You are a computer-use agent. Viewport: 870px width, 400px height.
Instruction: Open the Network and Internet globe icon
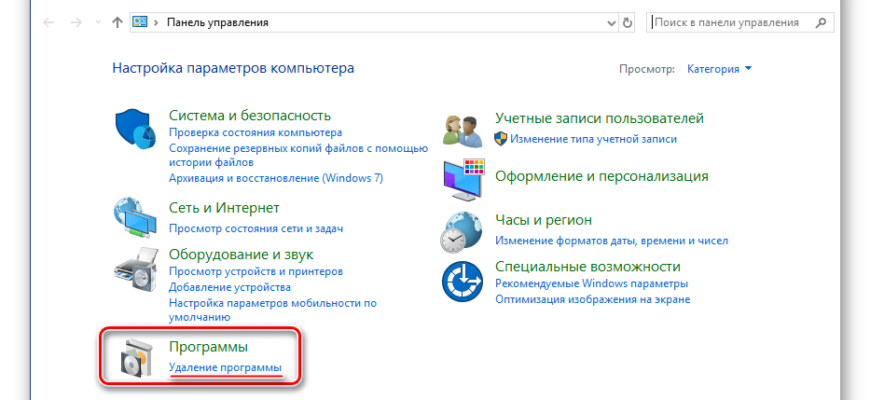pos(136,218)
